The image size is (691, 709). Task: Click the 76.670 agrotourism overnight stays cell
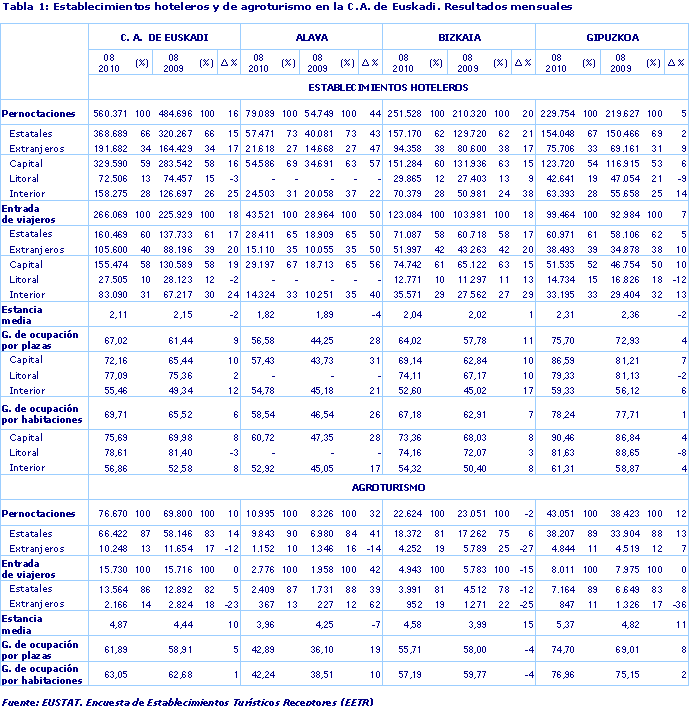click(114, 514)
